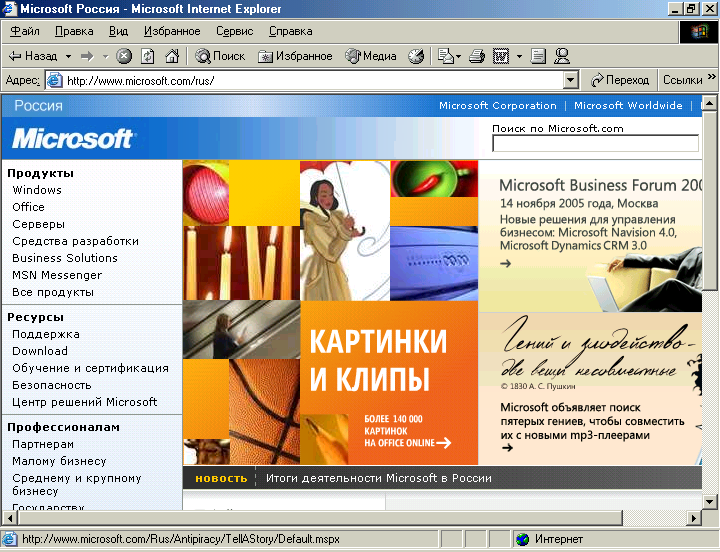Open the Медиа toolbar button
This screenshot has height=552, width=720.
[x=371, y=56]
